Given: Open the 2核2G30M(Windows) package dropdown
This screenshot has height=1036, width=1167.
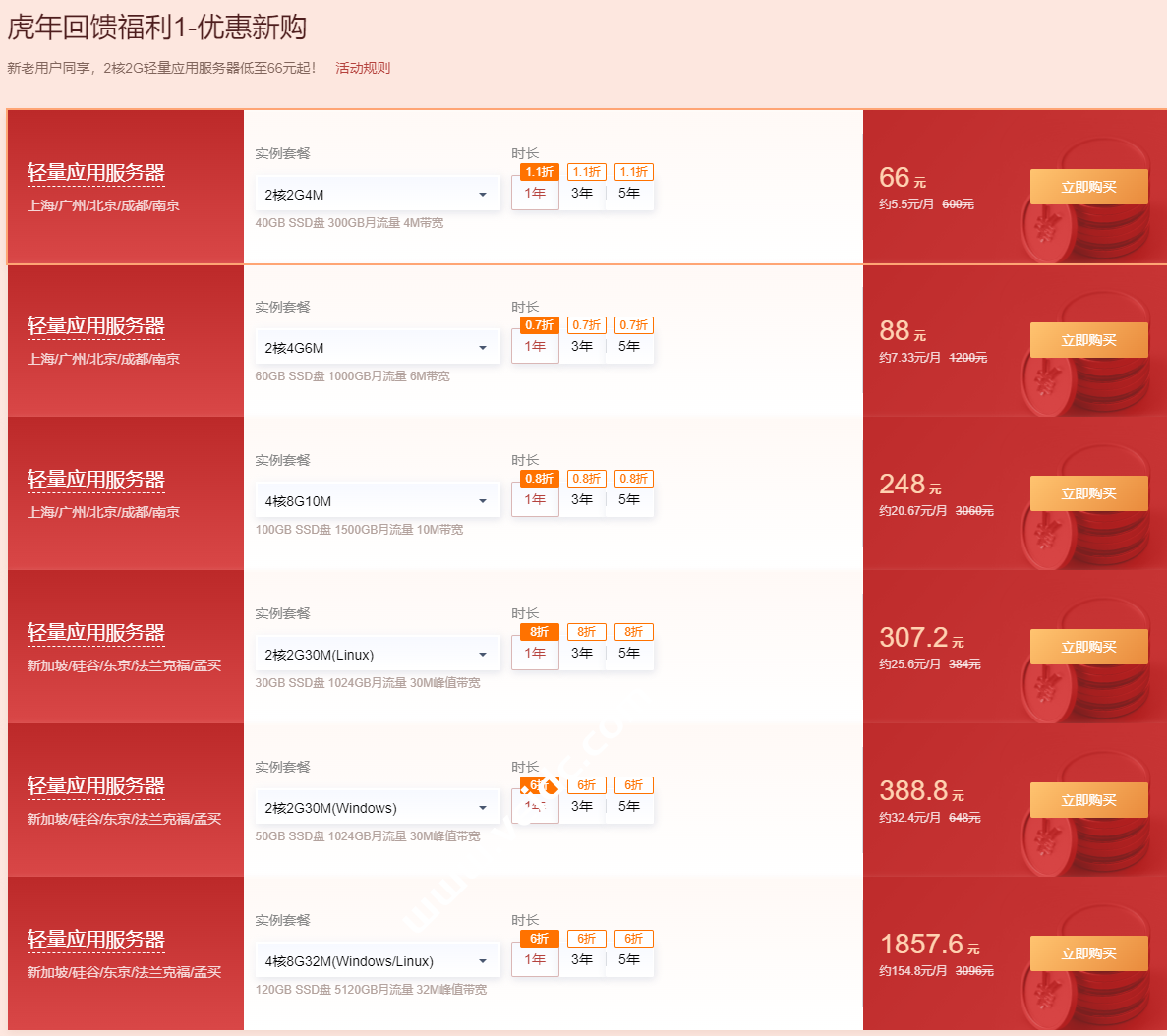Looking at the screenshot, I should pos(377,808).
